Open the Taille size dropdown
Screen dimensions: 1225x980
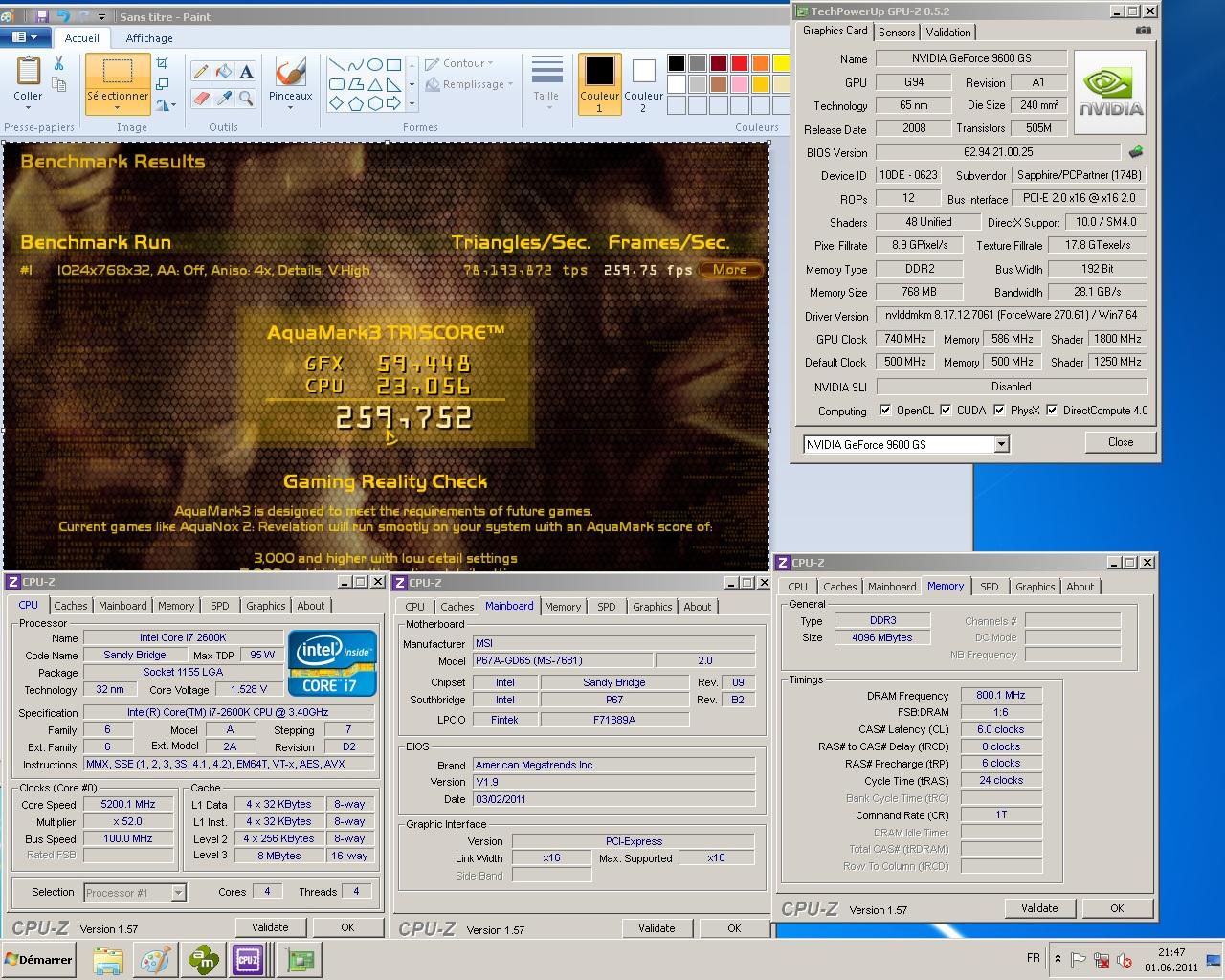pyautogui.click(x=546, y=82)
